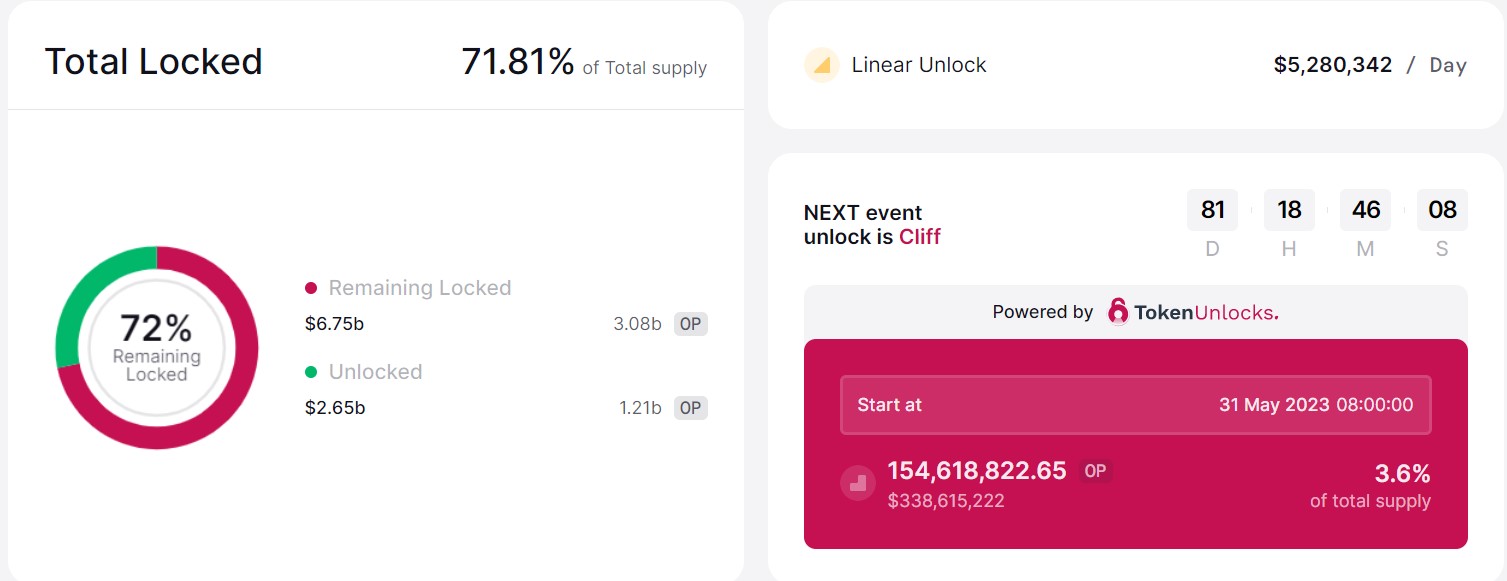Screen dimensions: 1507x581
Task: Click the OP badge next to 1.21b
Action: (690, 408)
